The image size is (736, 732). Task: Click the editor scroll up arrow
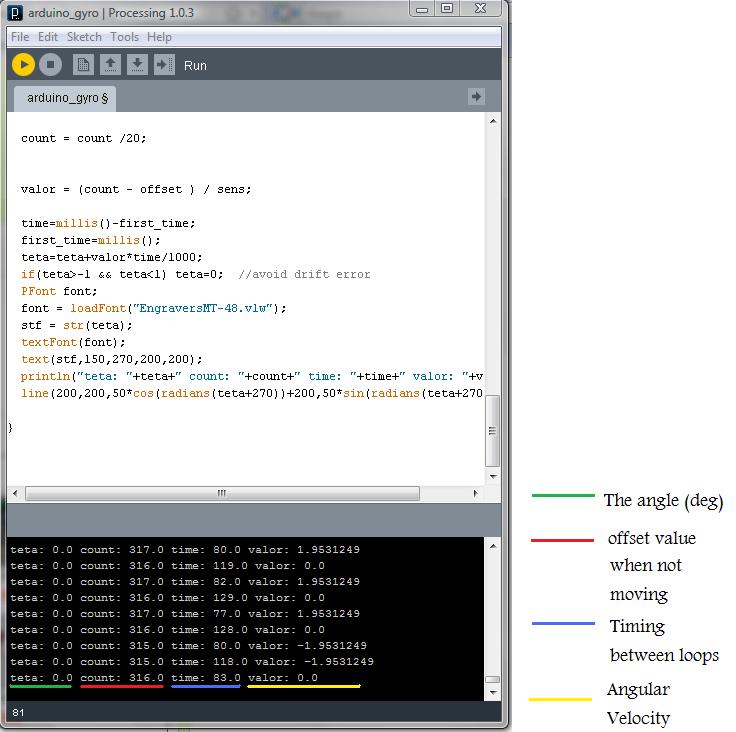493,121
